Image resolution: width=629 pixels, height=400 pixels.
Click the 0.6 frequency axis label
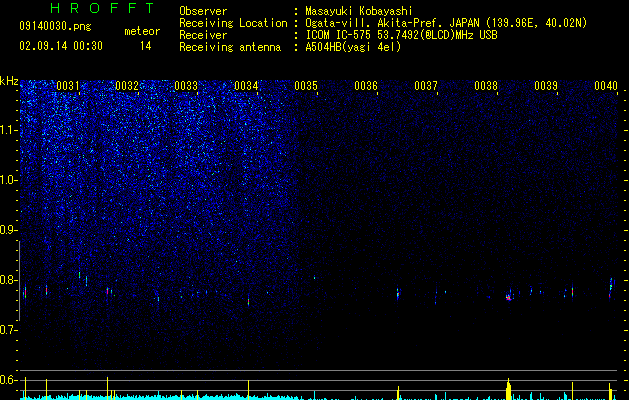click(8, 380)
